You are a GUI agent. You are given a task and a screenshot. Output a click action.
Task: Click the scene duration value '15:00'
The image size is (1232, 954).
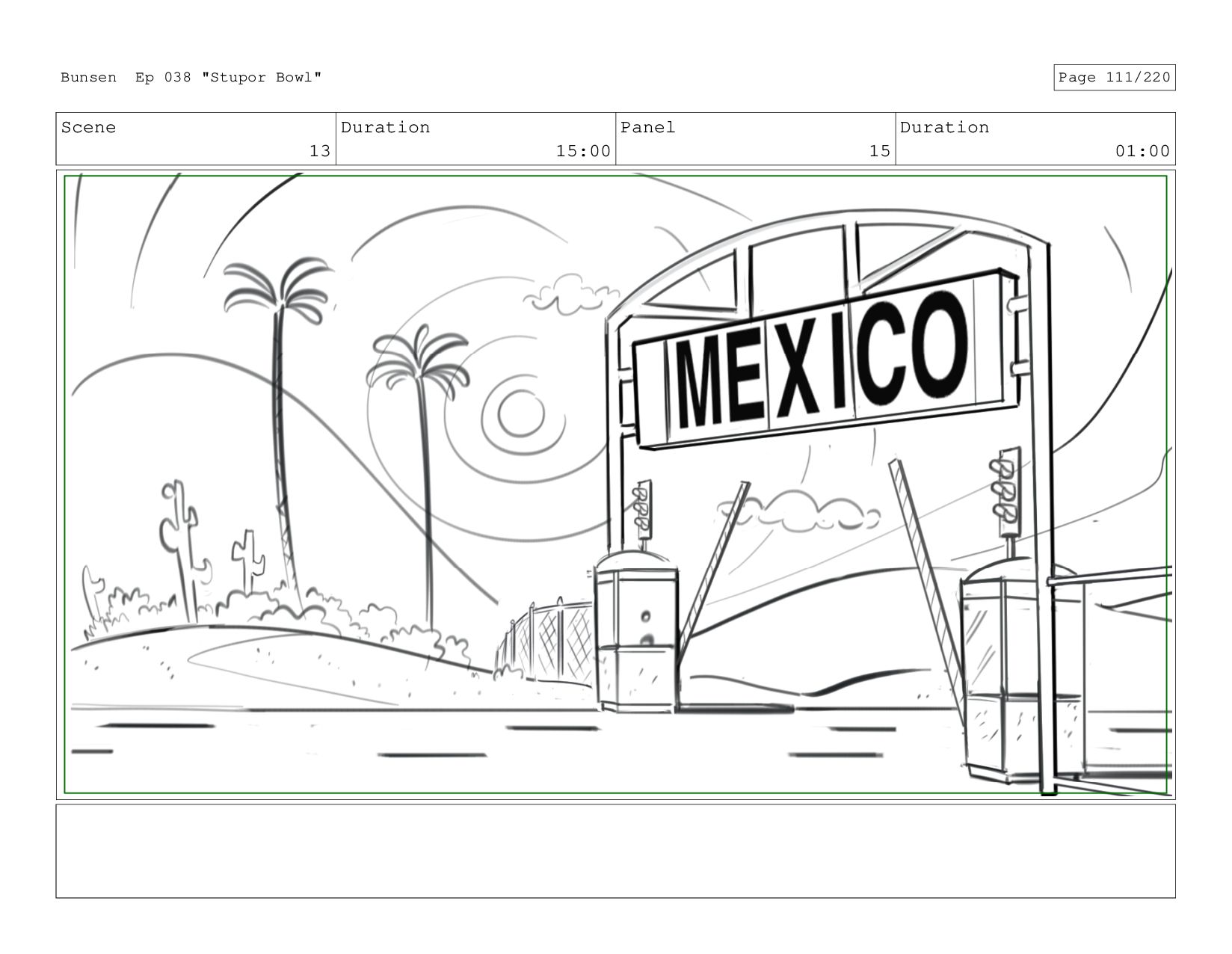pos(583,151)
